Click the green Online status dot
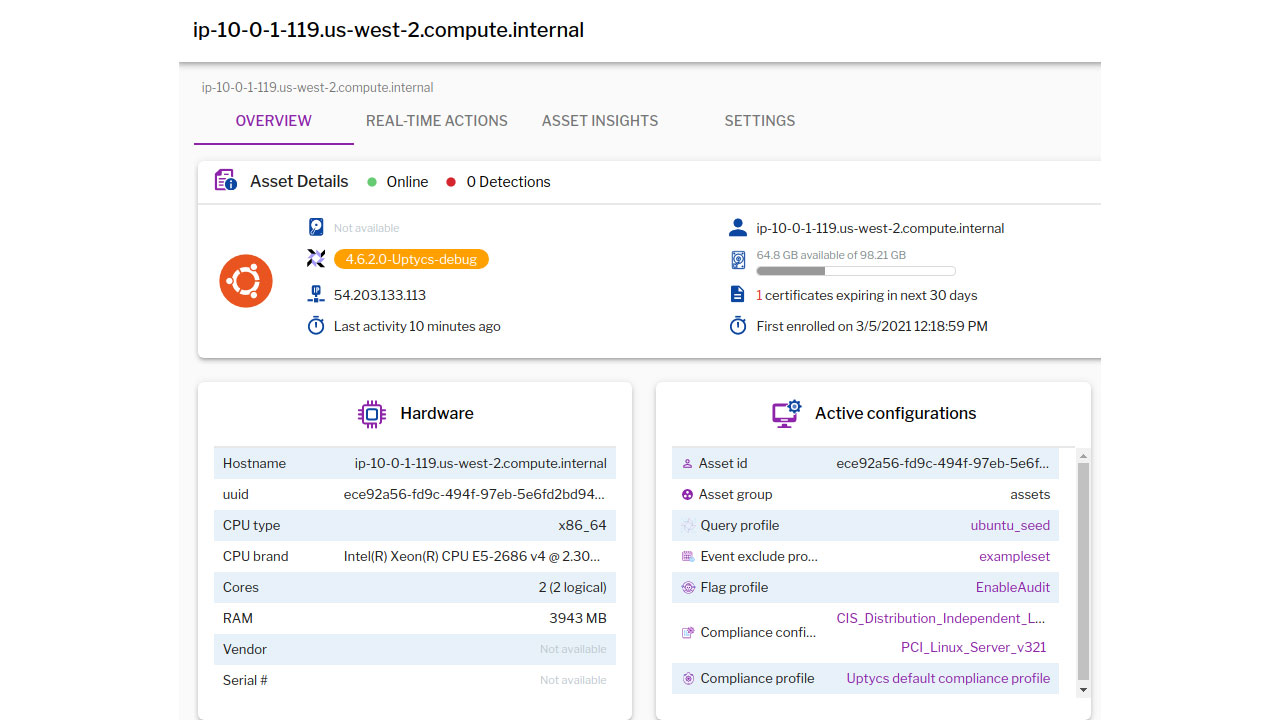Viewport: 1280px width, 720px height. coord(372,182)
